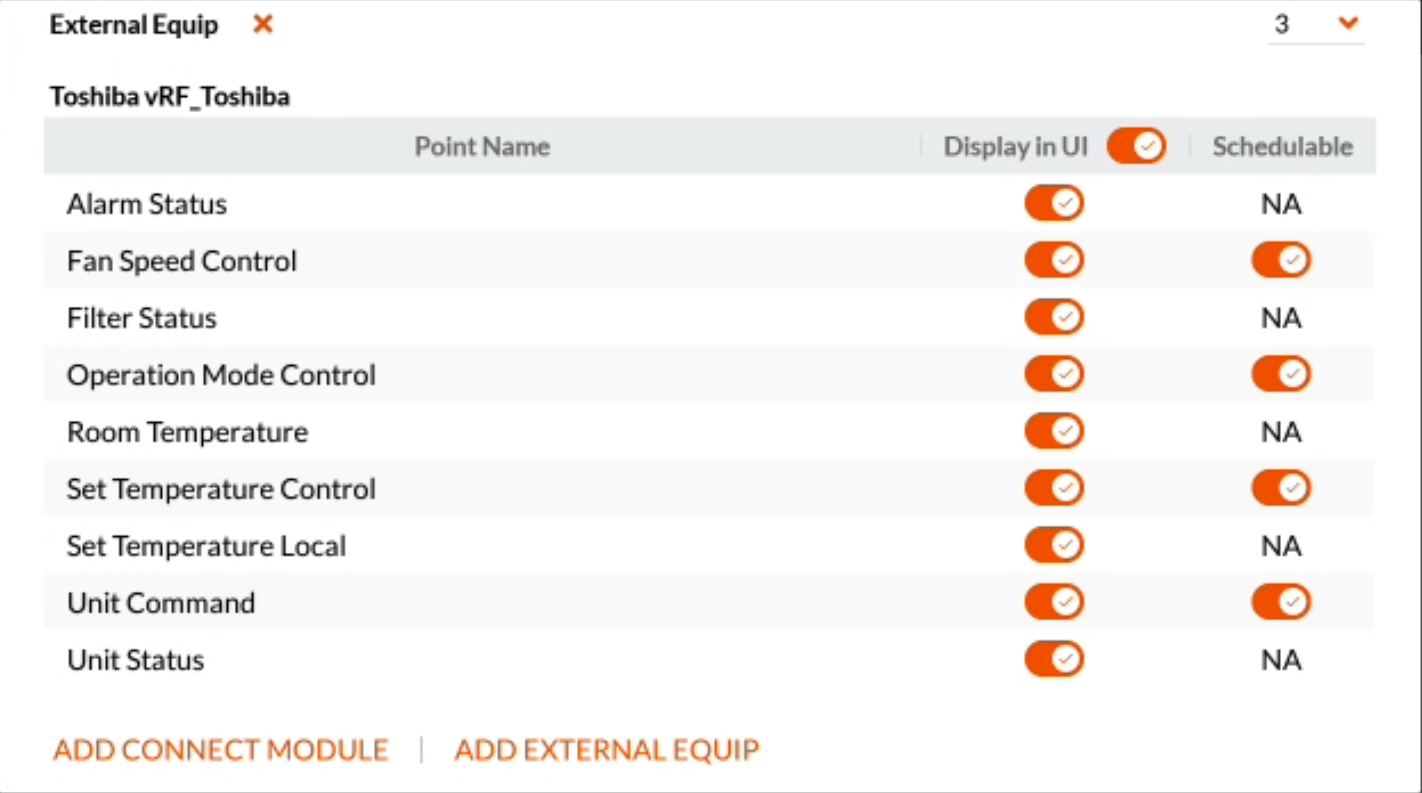The width and height of the screenshot is (1422, 793).
Task: Click the ADD EXTERNAL EQUIP link
Action: (x=607, y=750)
